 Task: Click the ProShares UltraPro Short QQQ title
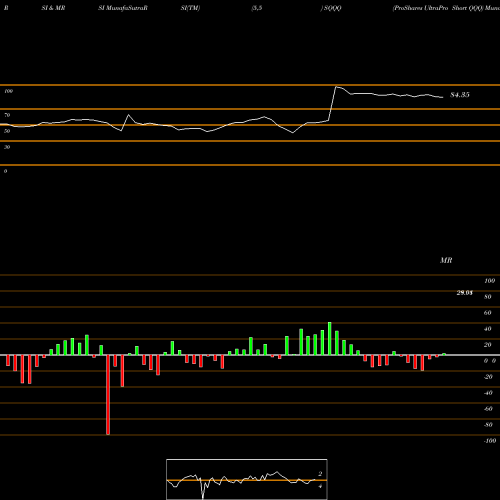click(x=438, y=8)
